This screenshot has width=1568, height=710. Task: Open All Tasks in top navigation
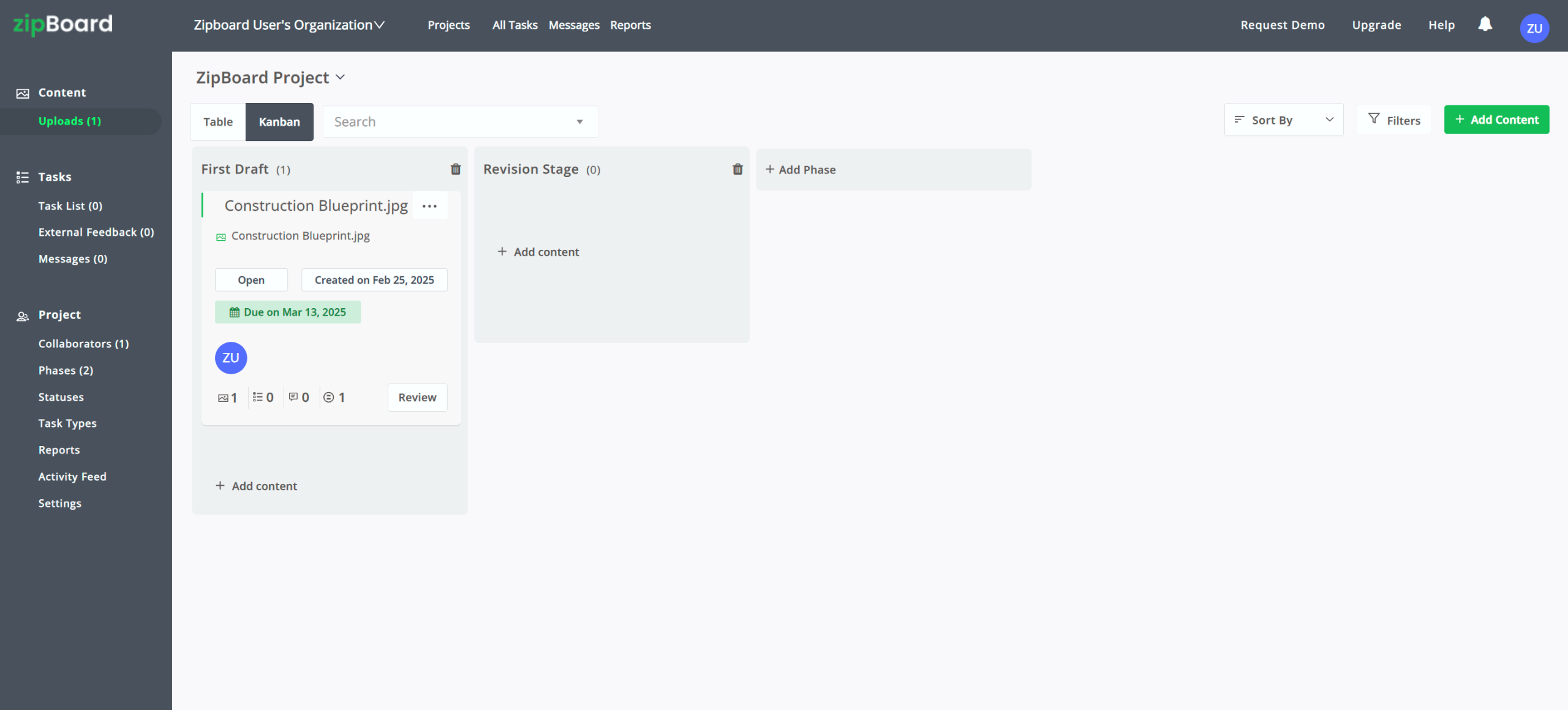click(514, 25)
